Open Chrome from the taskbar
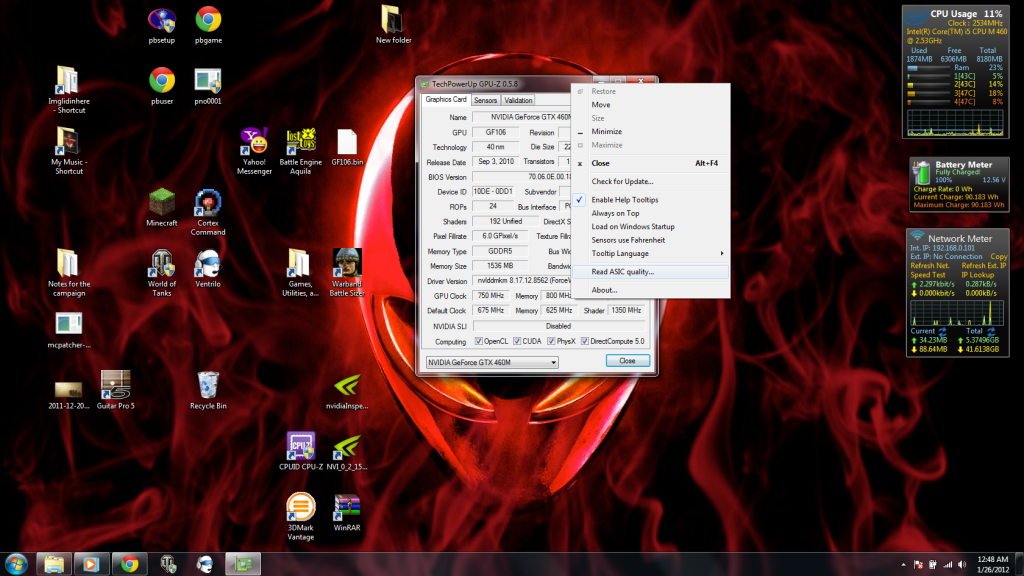Viewport: 1024px width, 576px height. 129,564
